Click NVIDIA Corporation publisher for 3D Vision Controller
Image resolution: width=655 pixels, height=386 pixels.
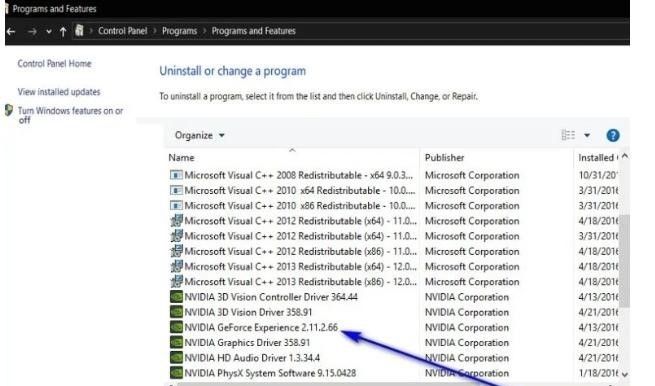click(467, 297)
